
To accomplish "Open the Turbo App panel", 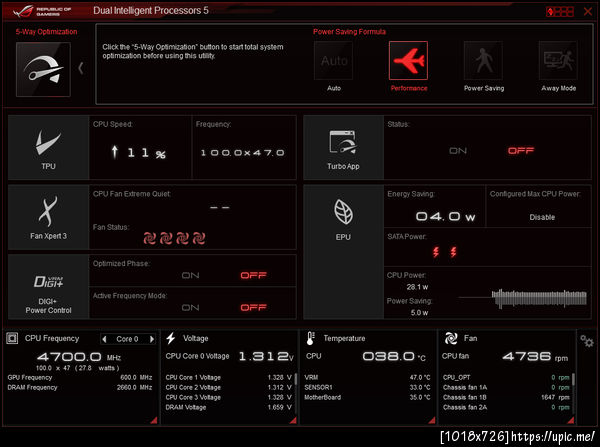I will pos(343,147).
